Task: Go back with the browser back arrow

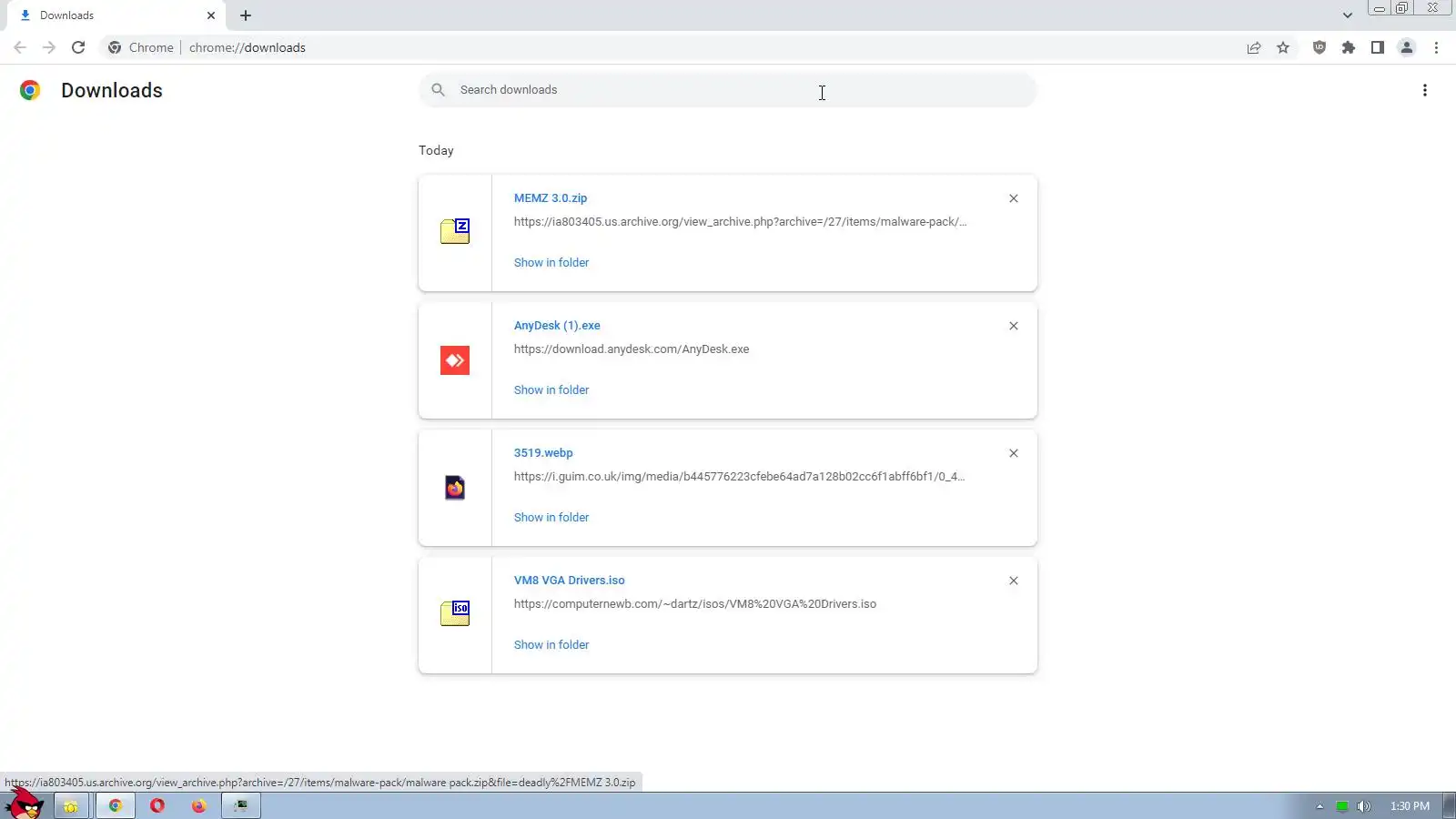Action: click(x=20, y=47)
